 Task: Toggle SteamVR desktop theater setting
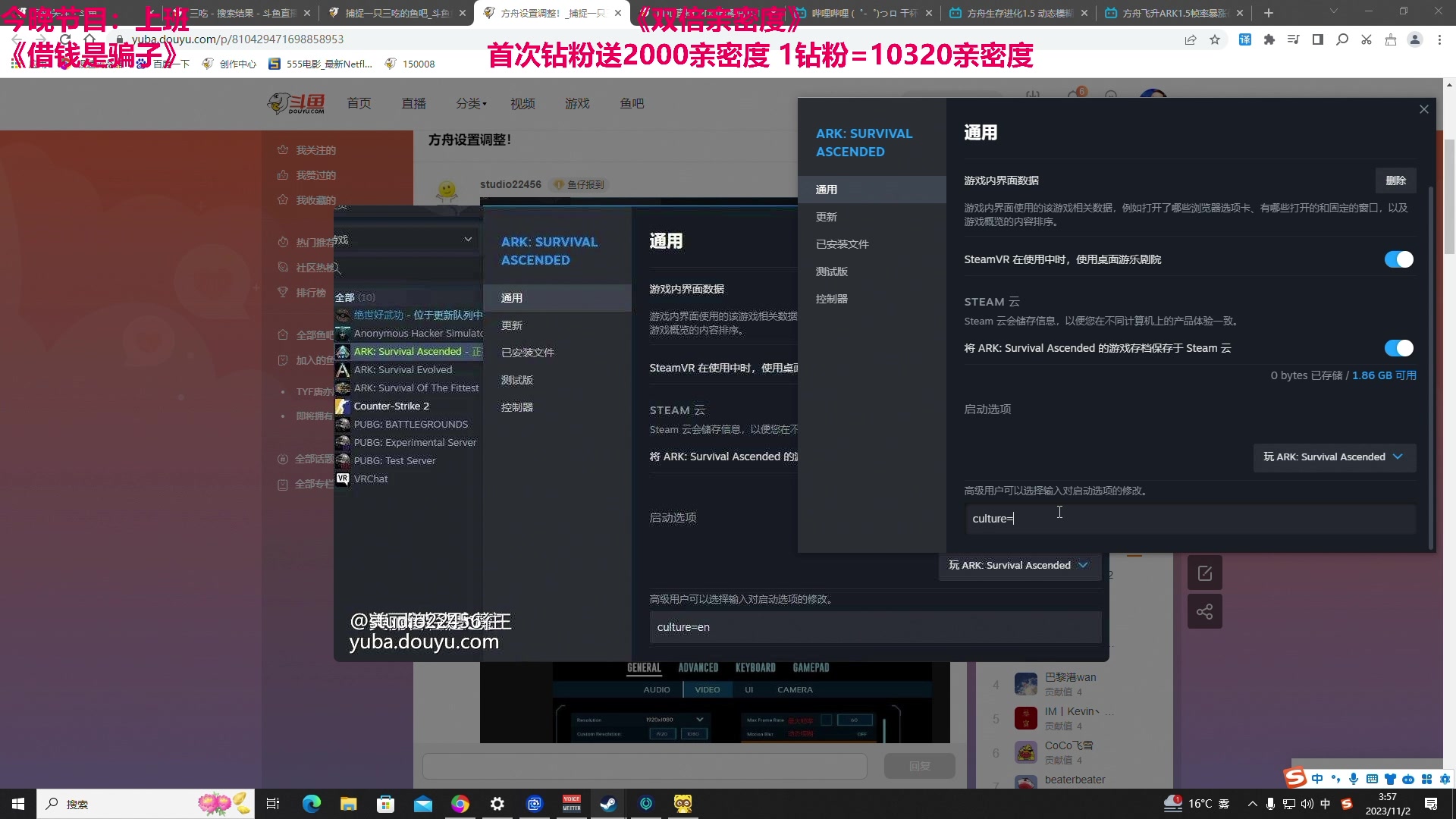[x=1398, y=259]
